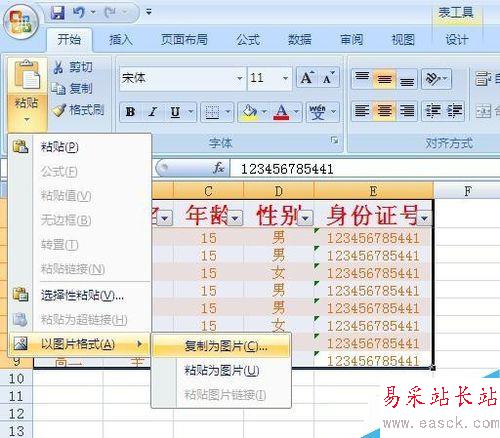500x438 pixels.
Task: Select column F header
Action: point(467,191)
